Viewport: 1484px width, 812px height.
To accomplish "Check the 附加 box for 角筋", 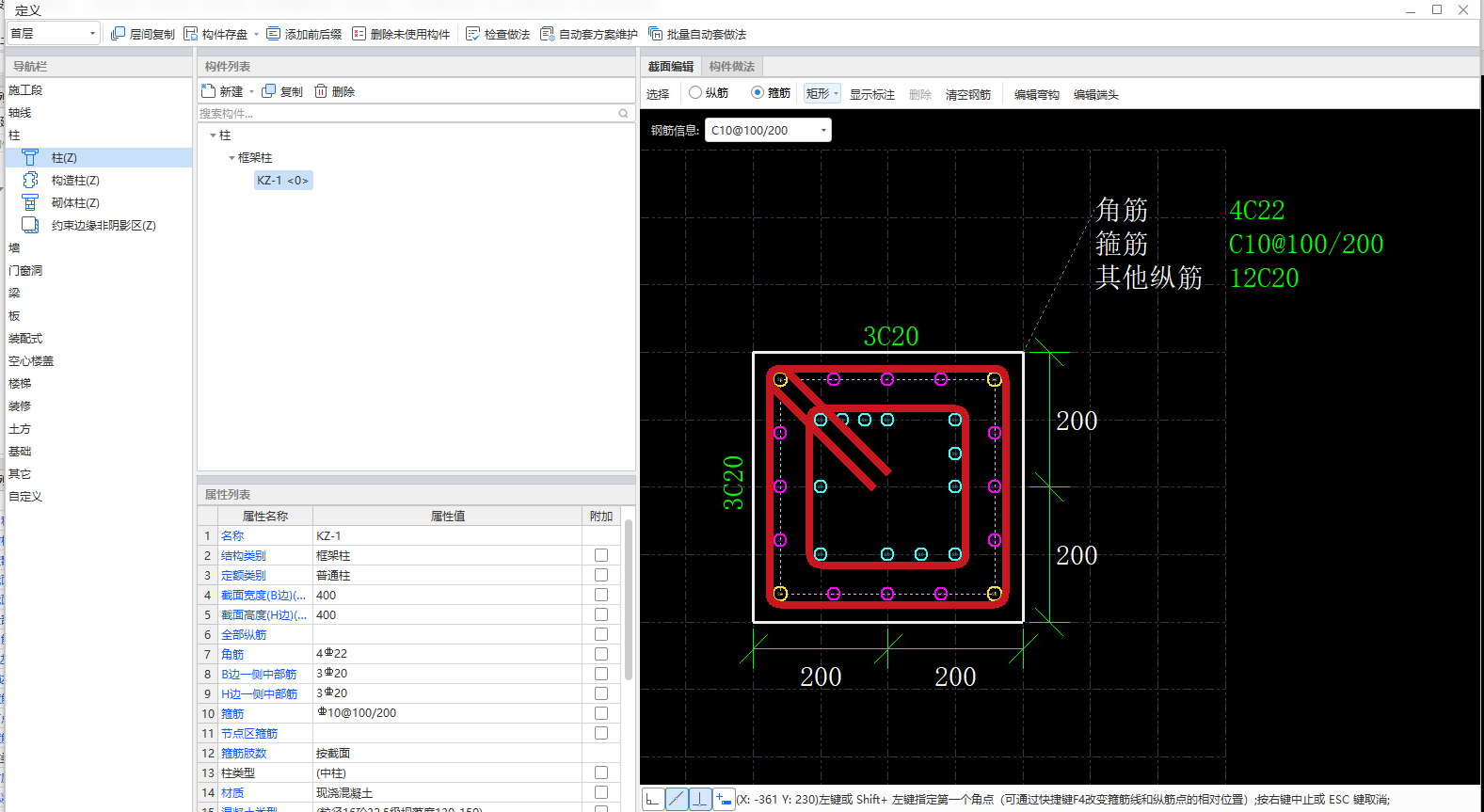I will click(601, 654).
